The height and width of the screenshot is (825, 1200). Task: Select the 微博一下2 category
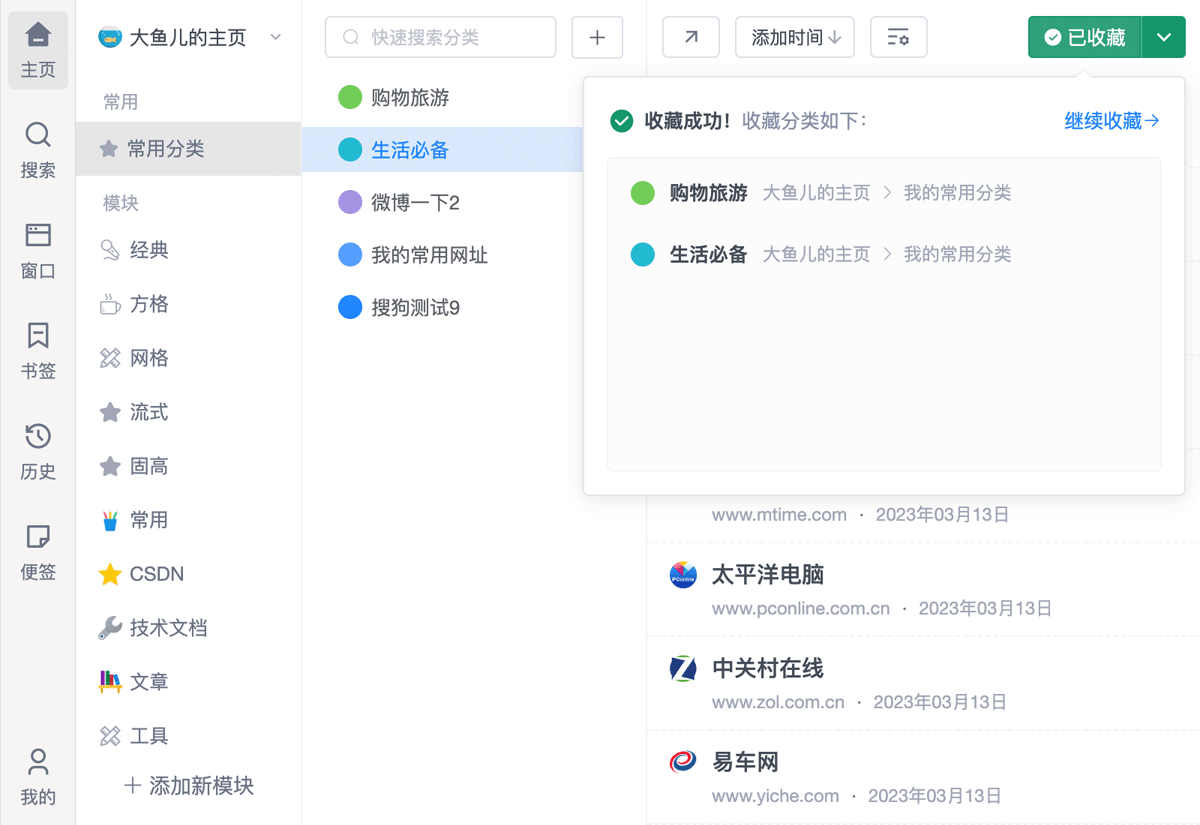(x=442, y=203)
